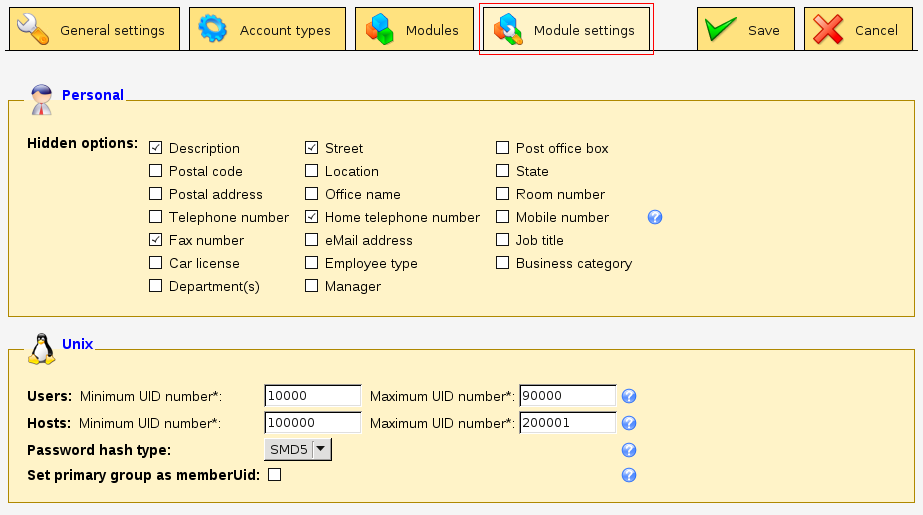This screenshot has height=515, width=923.
Task: Click the Users Minimum UID number field
Action: [x=312, y=396]
